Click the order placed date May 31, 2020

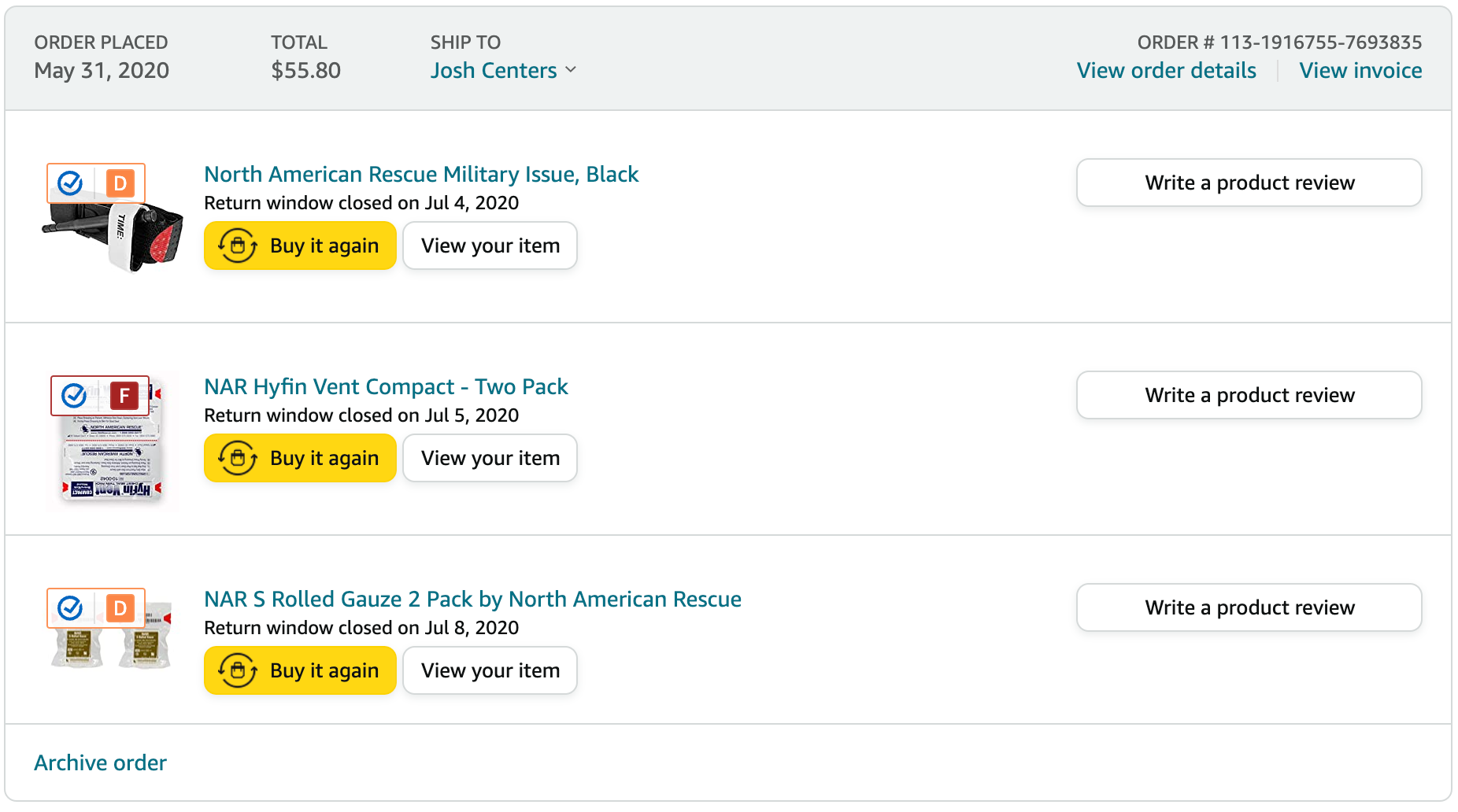(x=102, y=70)
